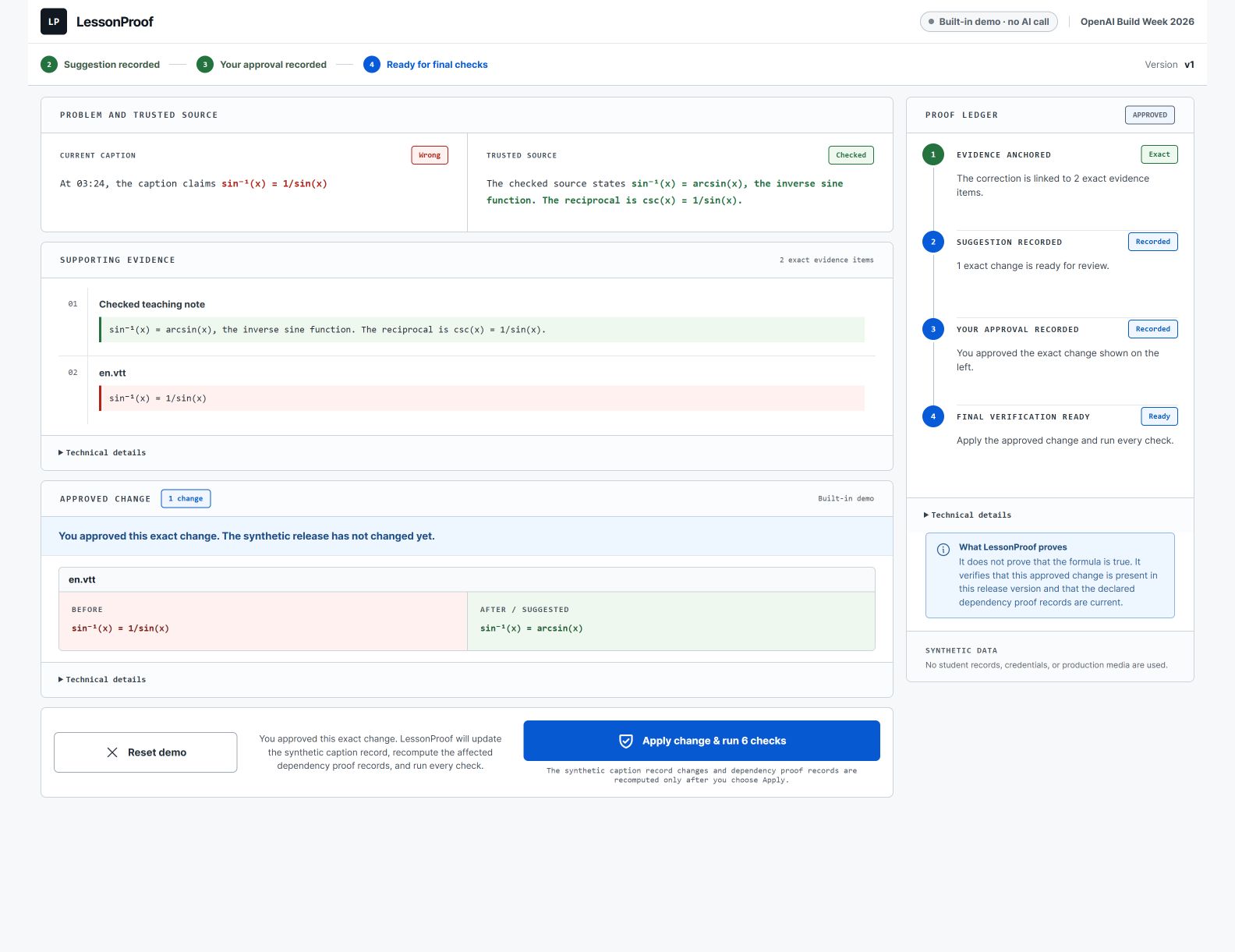This screenshot has width=1235, height=952.
Task: Expand Technical details under Supporting Evidence
Action: (x=102, y=453)
